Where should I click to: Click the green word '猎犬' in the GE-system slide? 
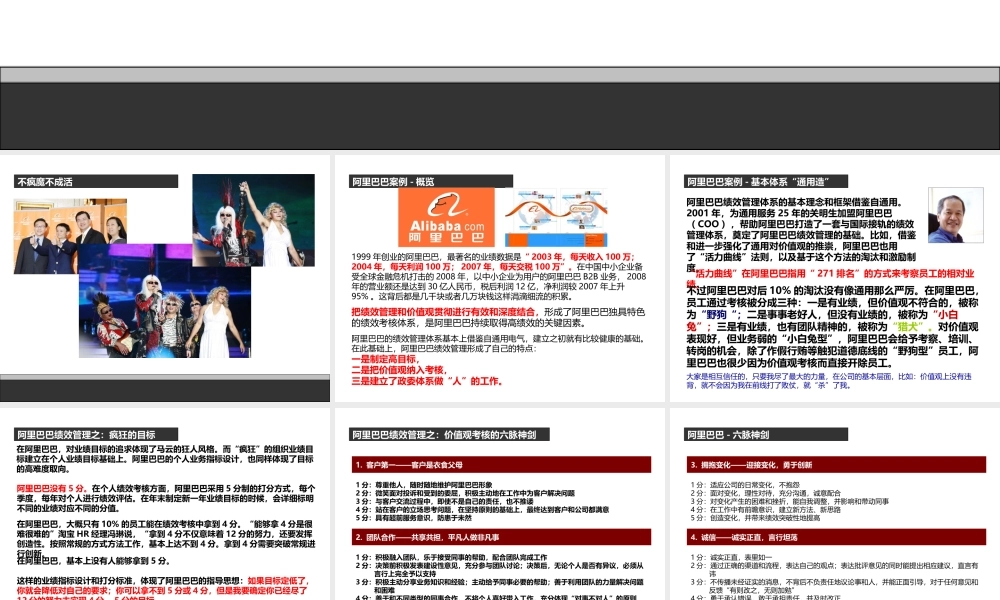909,326
